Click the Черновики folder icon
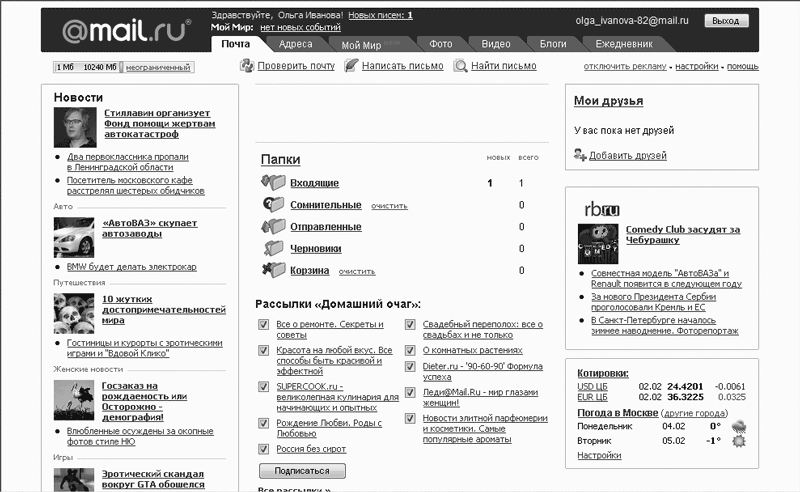Image resolution: width=800 pixels, height=492 pixels. point(273,248)
